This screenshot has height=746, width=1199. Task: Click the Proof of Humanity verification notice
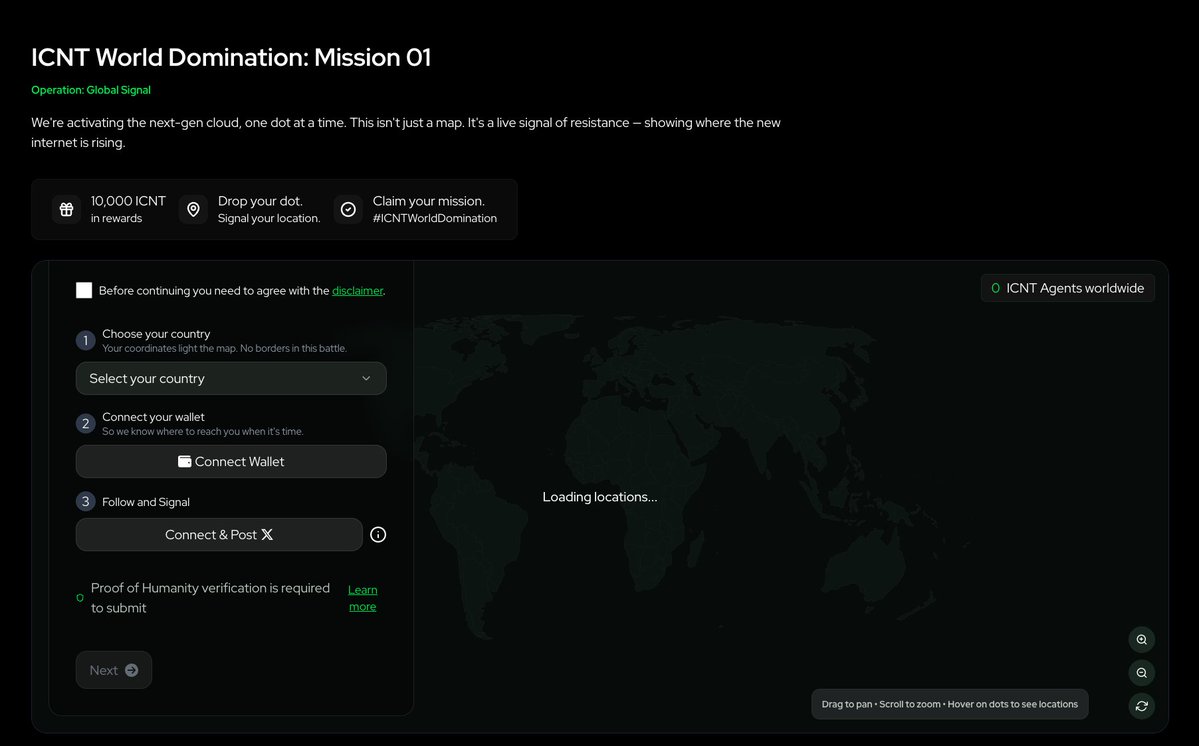210,598
